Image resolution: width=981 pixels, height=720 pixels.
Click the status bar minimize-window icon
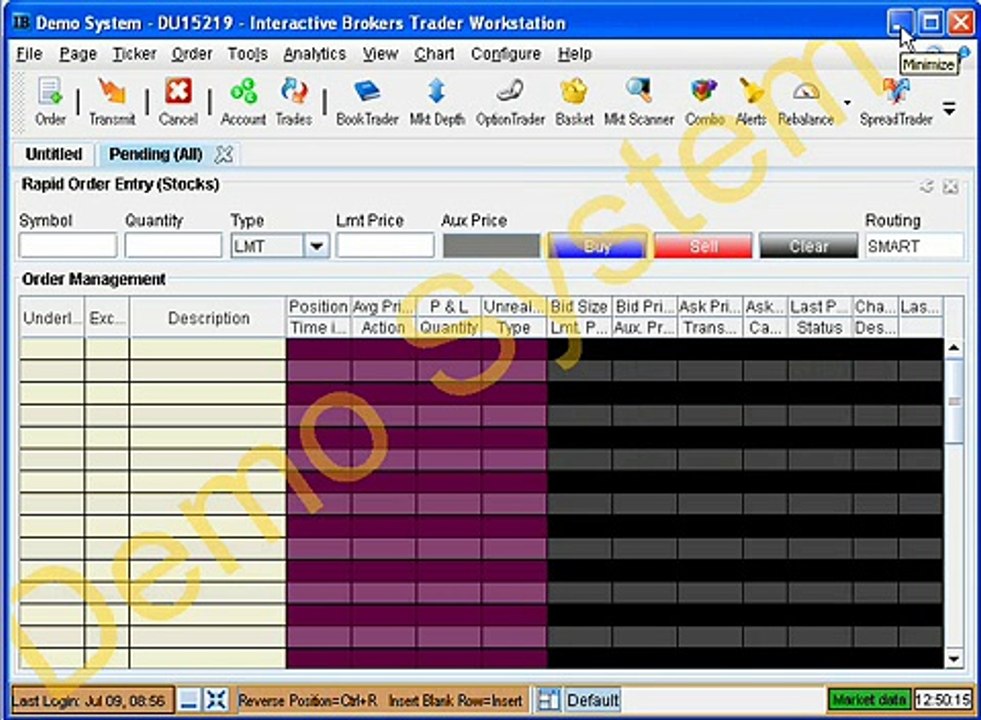(189, 699)
